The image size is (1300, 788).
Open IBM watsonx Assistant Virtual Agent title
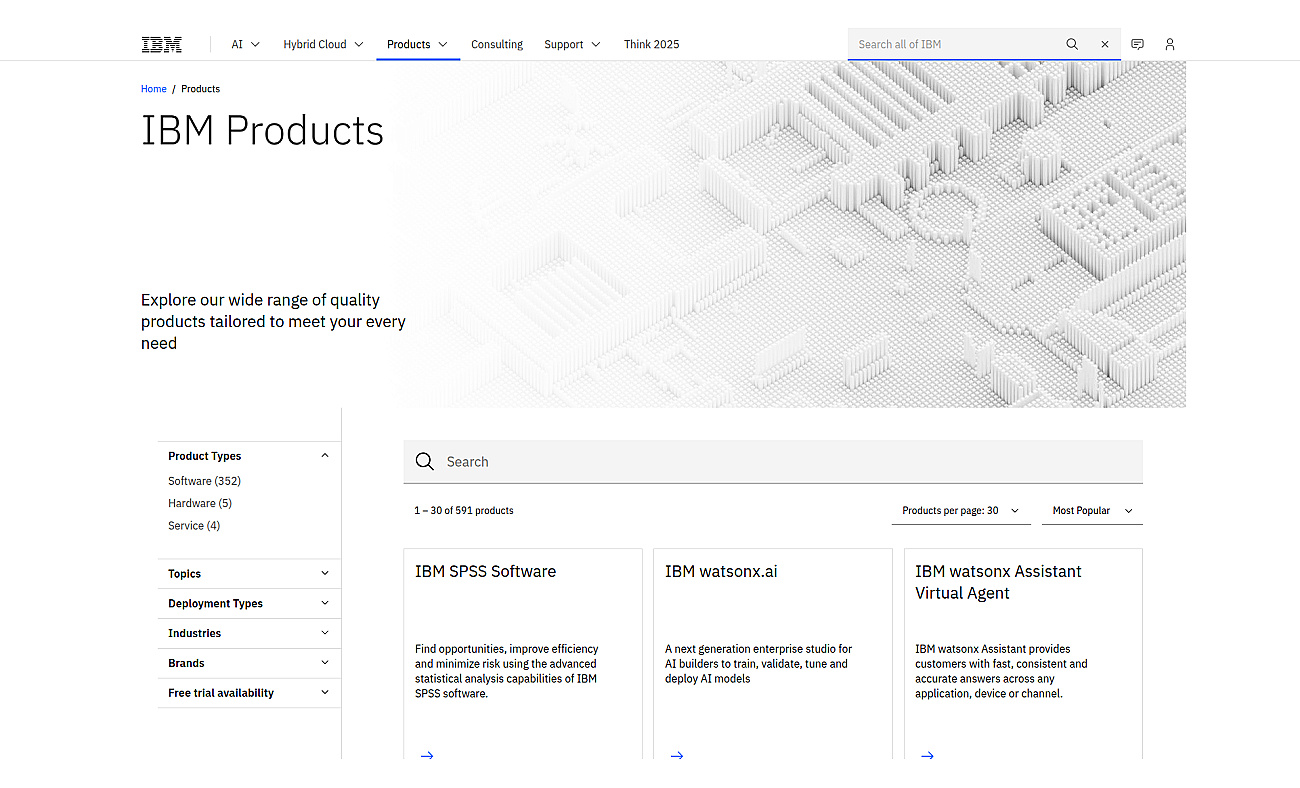coord(998,582)
